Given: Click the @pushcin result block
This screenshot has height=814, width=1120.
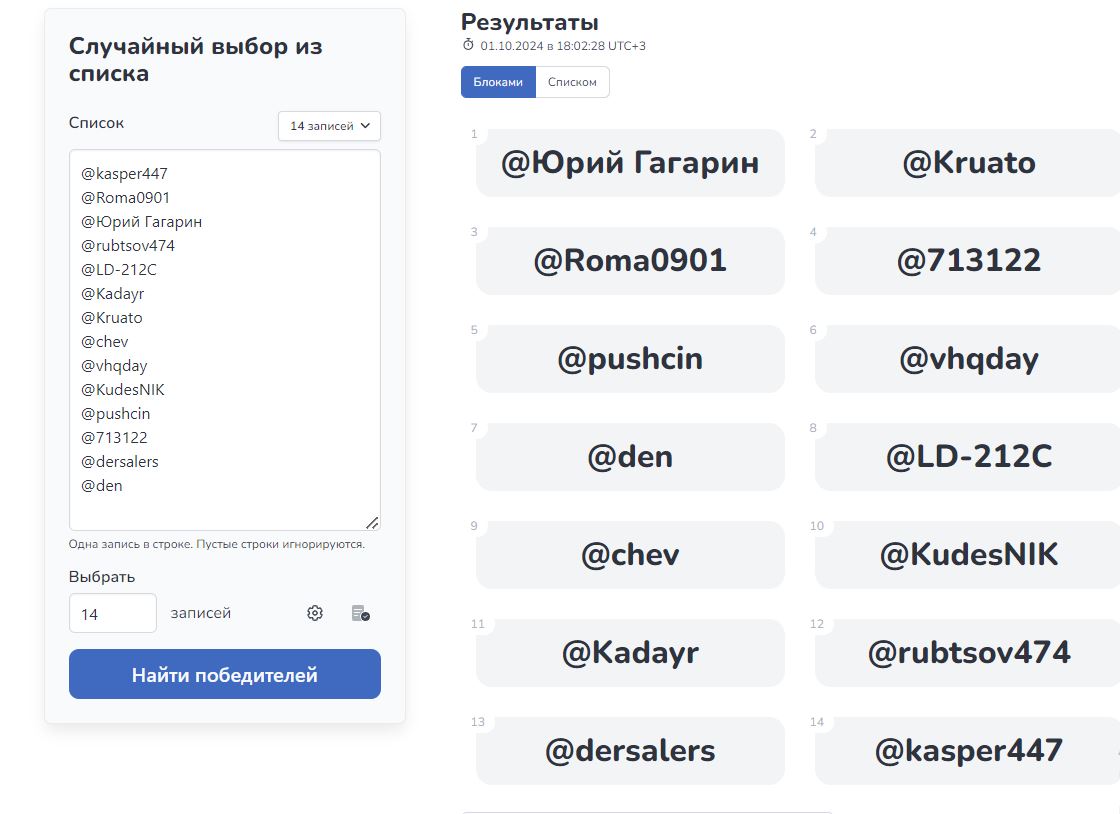Looking at the screenshot, I should (630, 359).
